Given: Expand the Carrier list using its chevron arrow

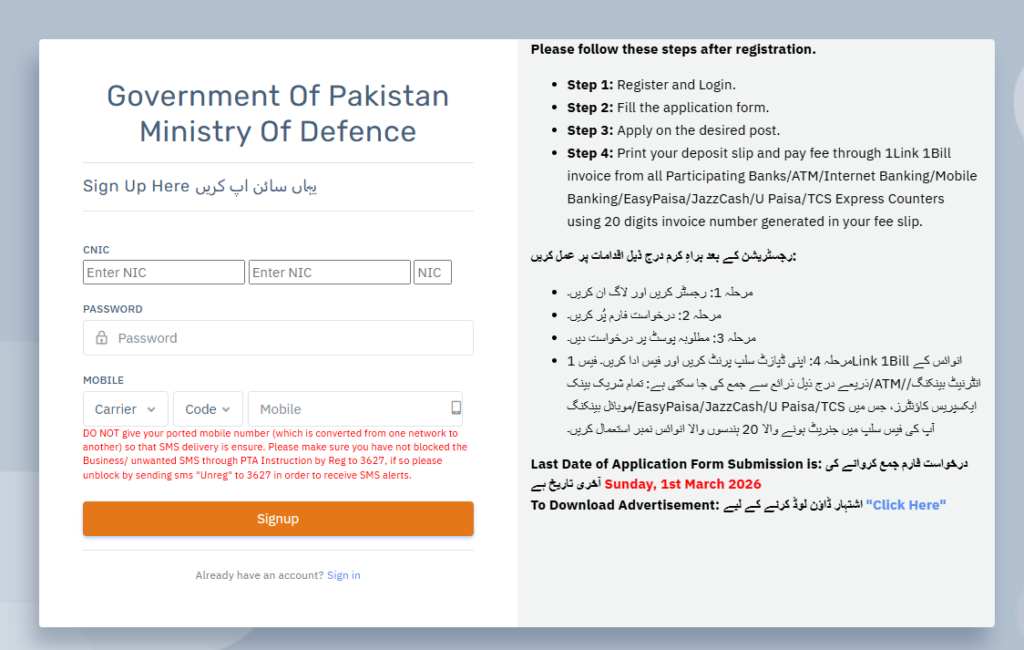Looking at the screenshot, I should point(152,409).
